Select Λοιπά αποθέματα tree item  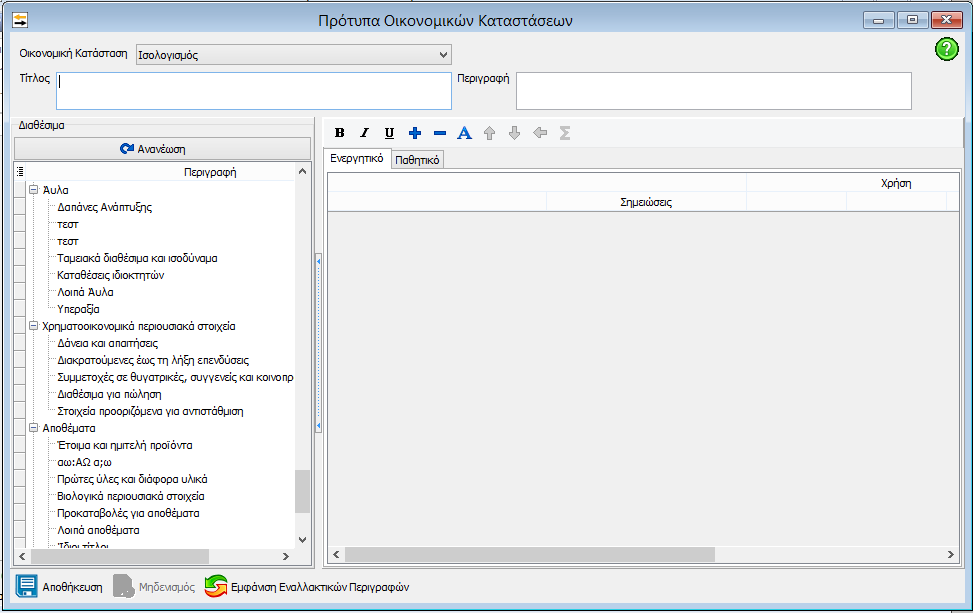coord(98,530)
